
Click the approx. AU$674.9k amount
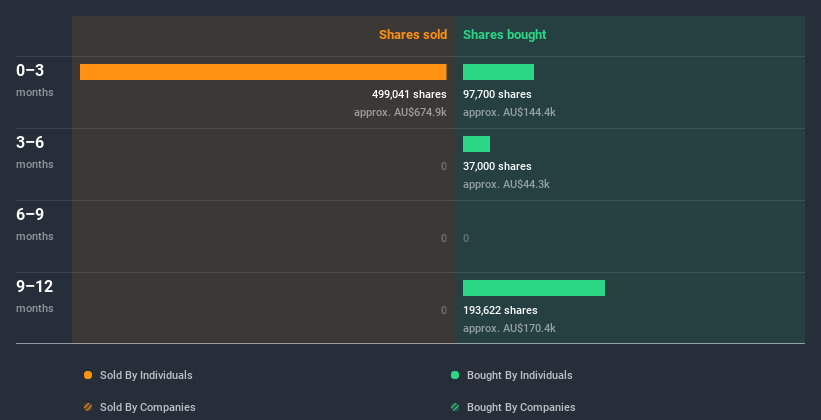coord(401,113)
